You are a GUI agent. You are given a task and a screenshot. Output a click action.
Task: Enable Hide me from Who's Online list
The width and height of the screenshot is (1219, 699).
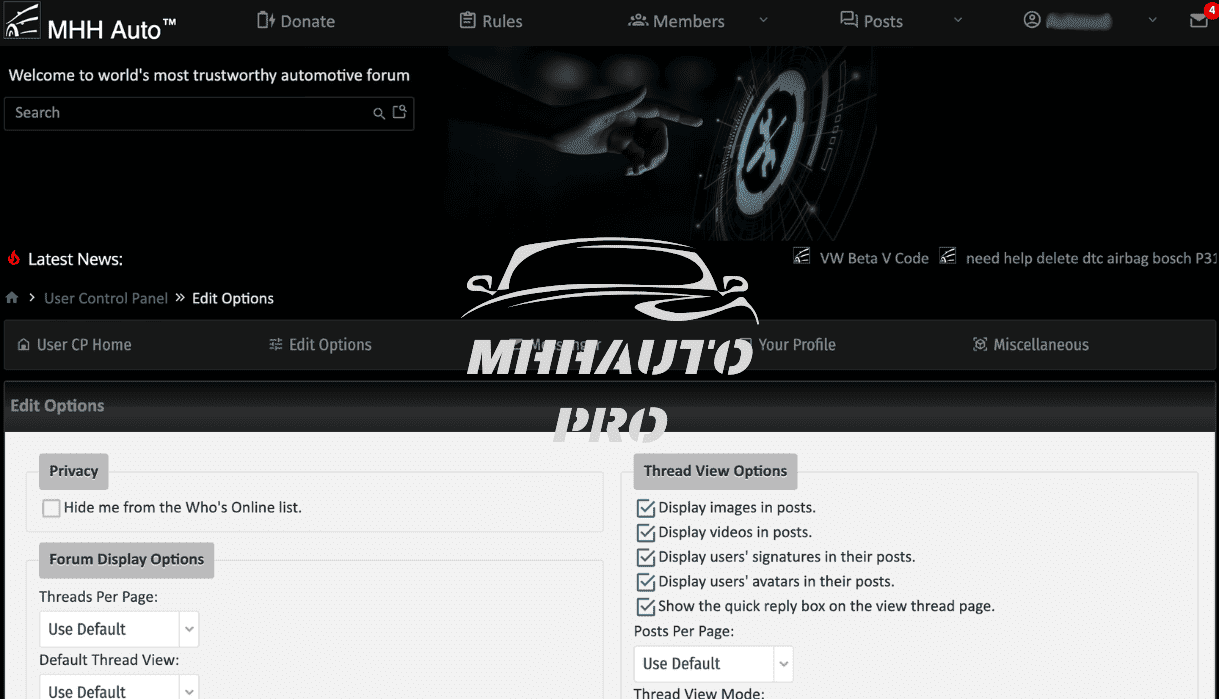tap(51, 508)
